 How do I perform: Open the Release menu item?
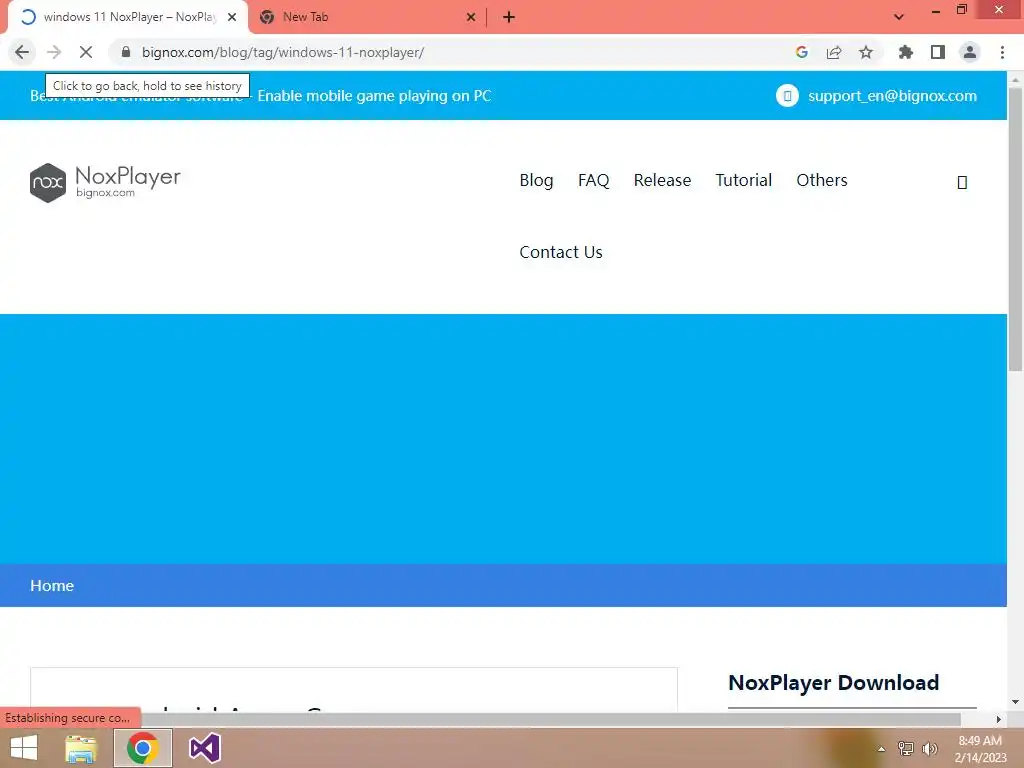coord(662,180)
